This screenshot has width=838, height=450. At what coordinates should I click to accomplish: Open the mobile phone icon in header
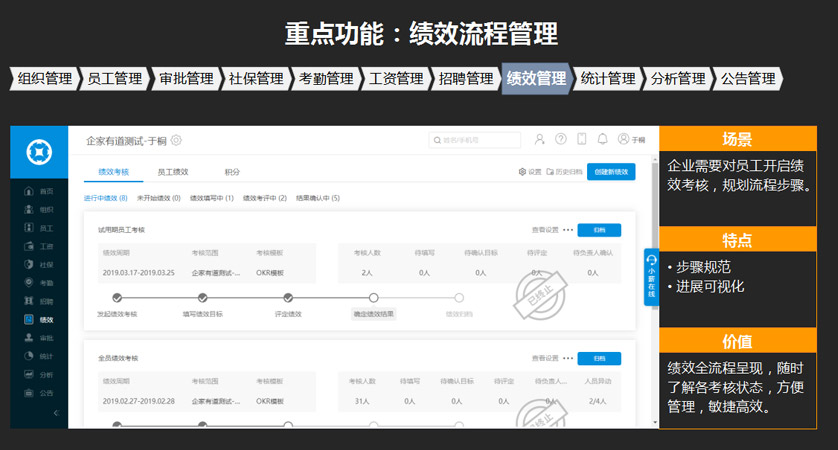pos(582,140)
